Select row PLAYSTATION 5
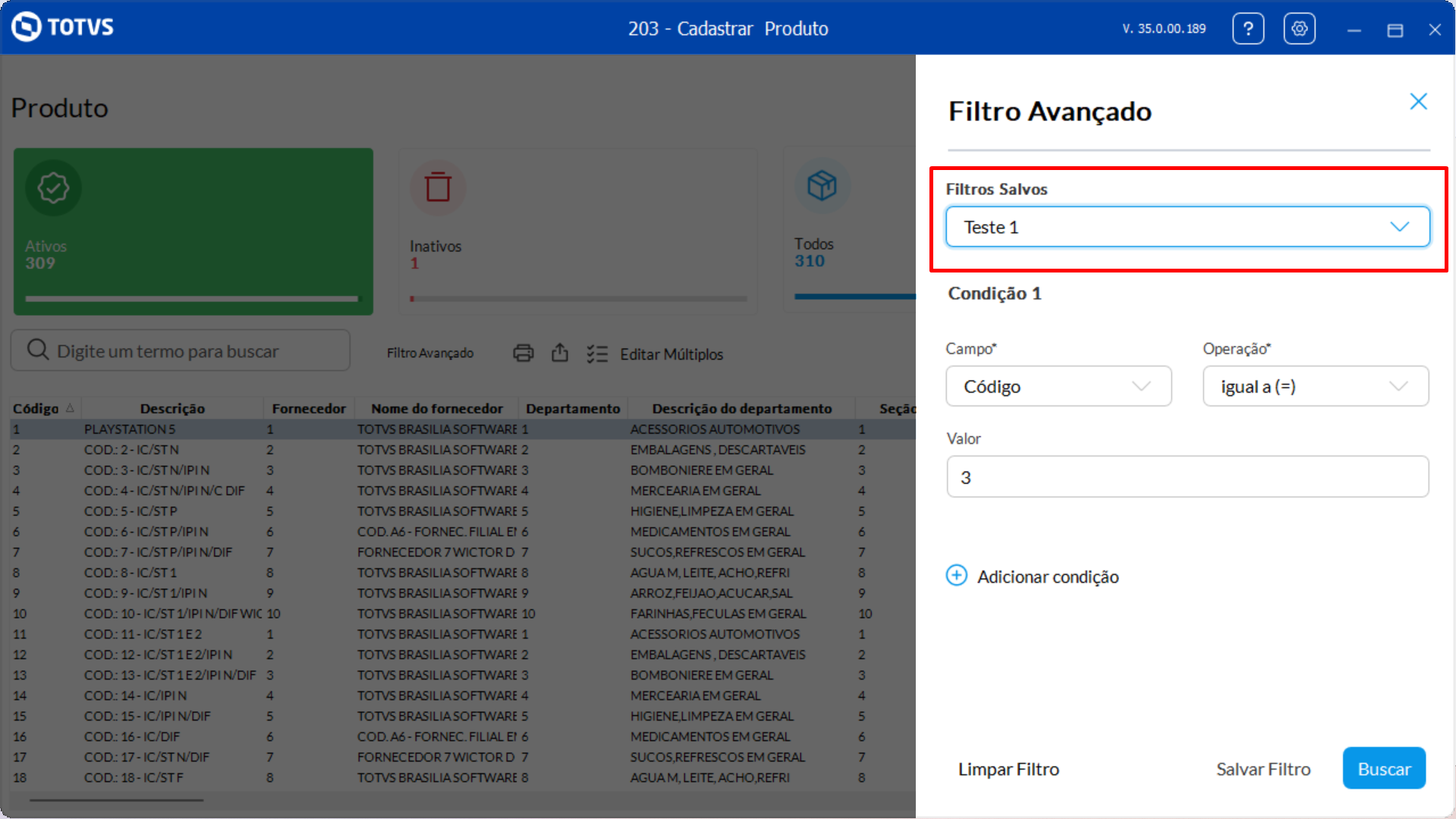This screenshot has height=819, width=1456. [463, 429]
